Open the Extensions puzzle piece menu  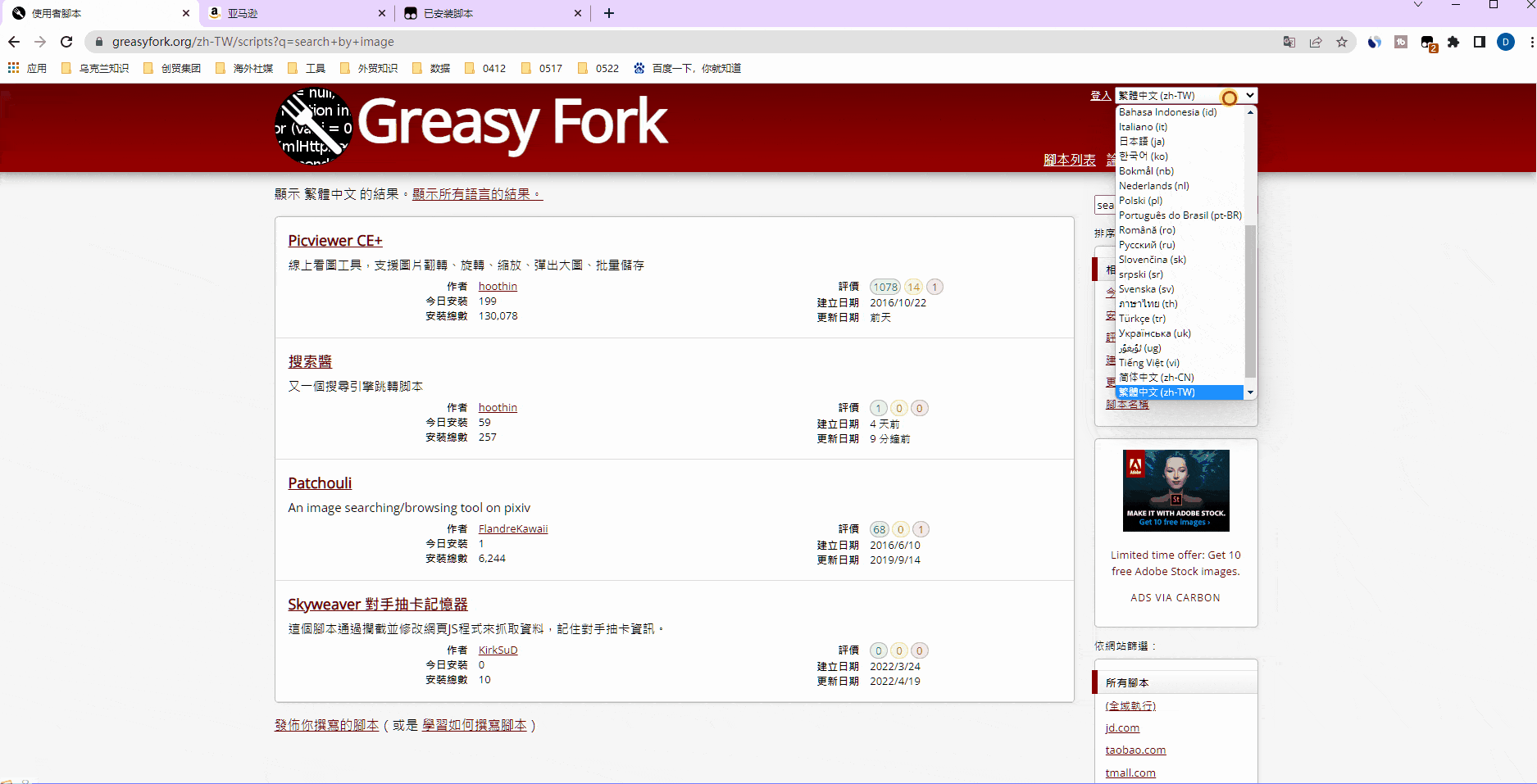click(x=1453, y=42)
